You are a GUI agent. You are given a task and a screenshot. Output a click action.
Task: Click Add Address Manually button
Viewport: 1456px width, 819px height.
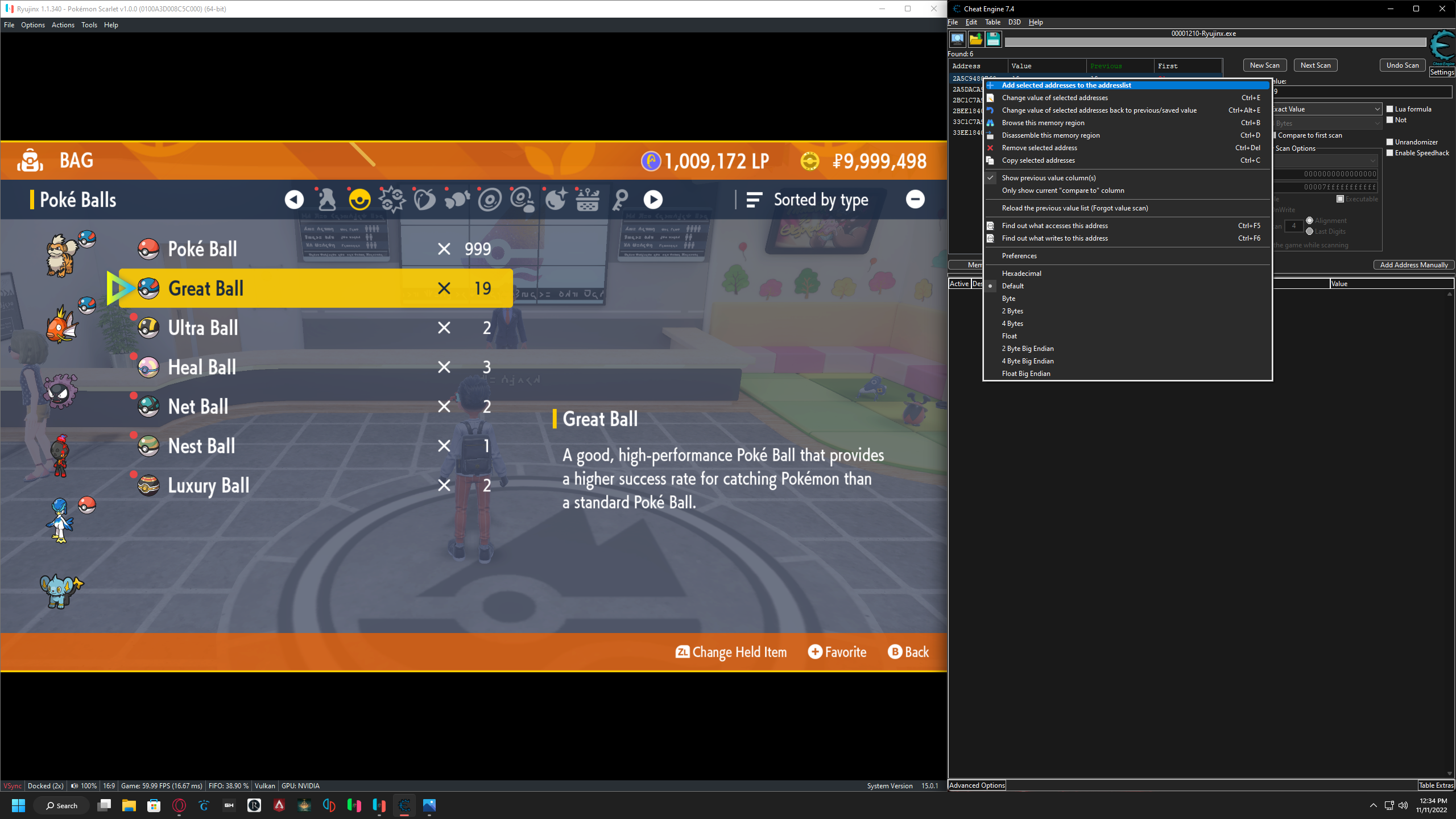click(1414, 265)
